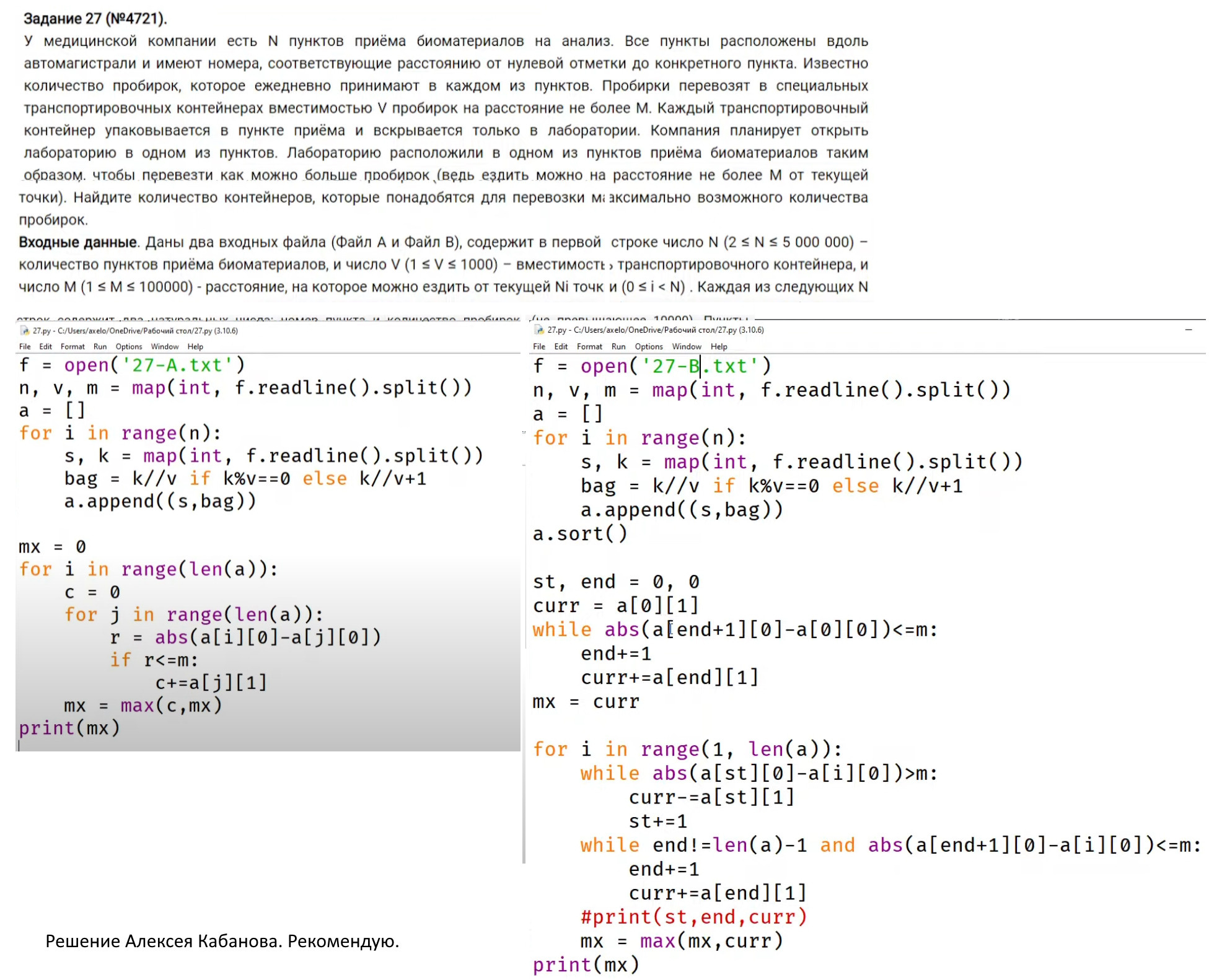This screenshot has width=1209, height=980.
Task: Click the Python file icon in right IDLE title bar
Action: (539, 330)
